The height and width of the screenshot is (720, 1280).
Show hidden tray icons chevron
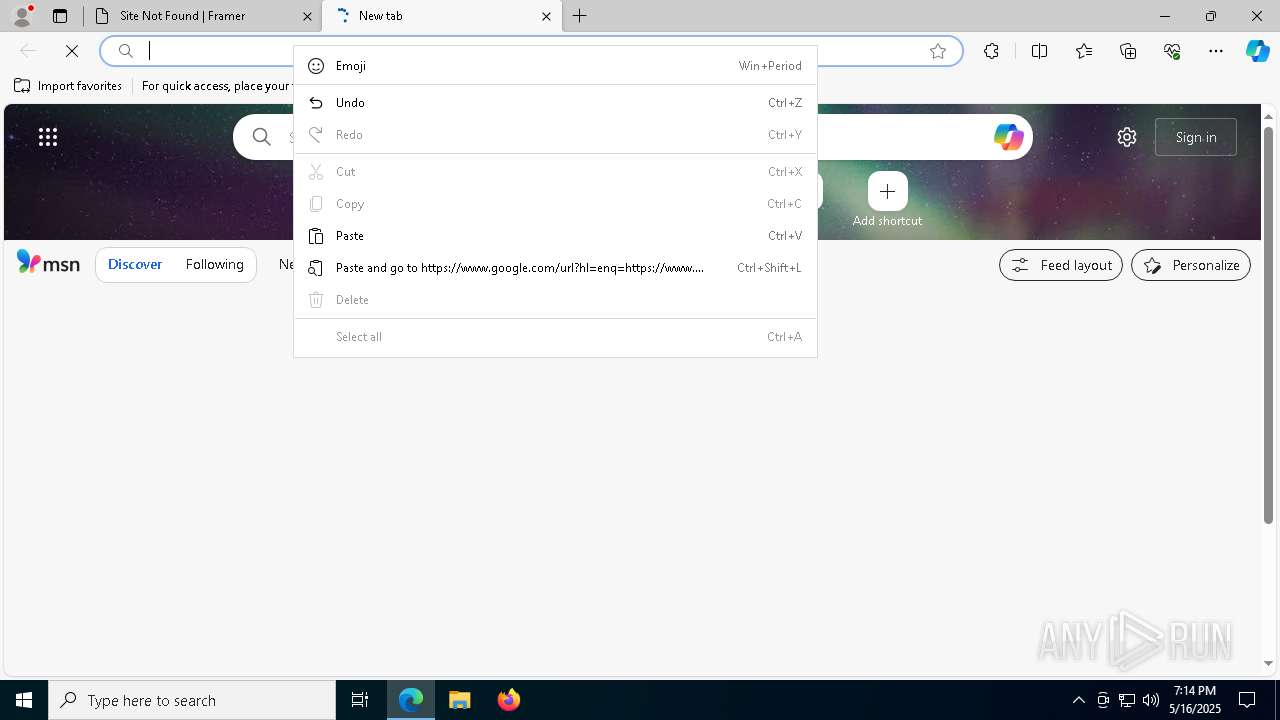point(1078,700)
